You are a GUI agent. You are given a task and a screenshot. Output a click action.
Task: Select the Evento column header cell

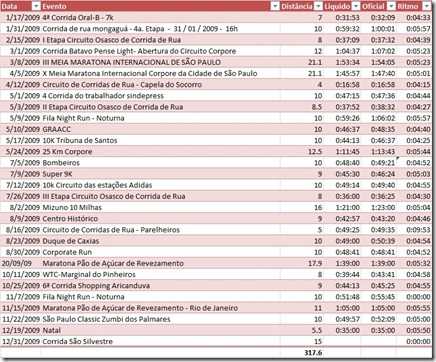click(161, 6)
